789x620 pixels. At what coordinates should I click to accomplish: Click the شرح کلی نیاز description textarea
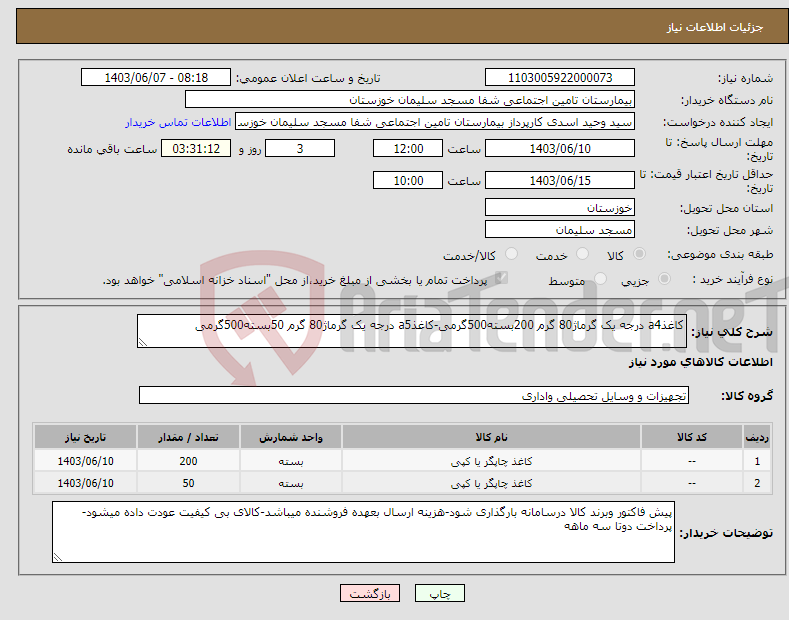click(412, 331)
